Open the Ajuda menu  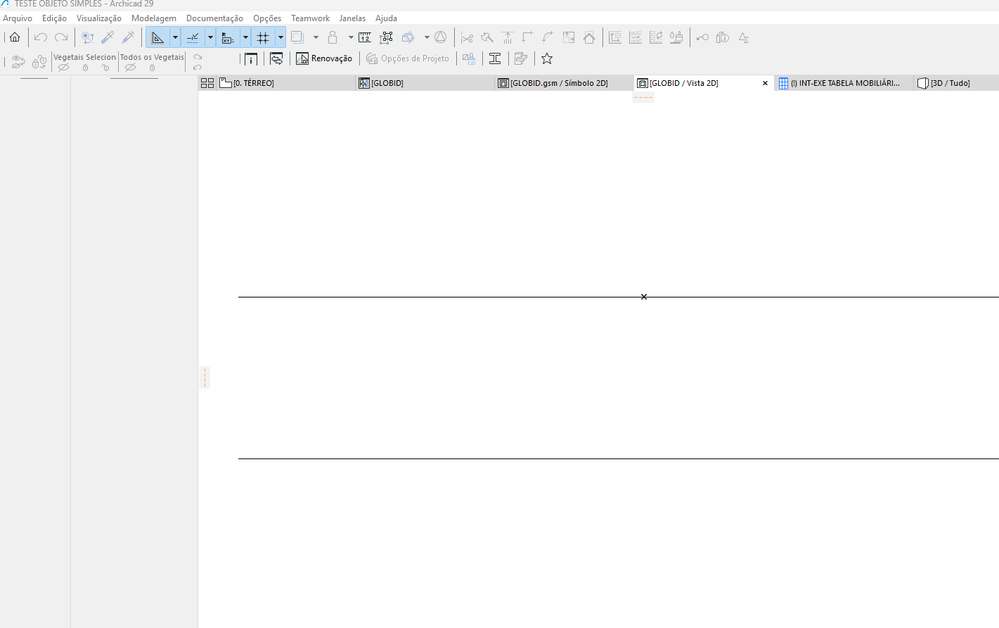(386, 18)
